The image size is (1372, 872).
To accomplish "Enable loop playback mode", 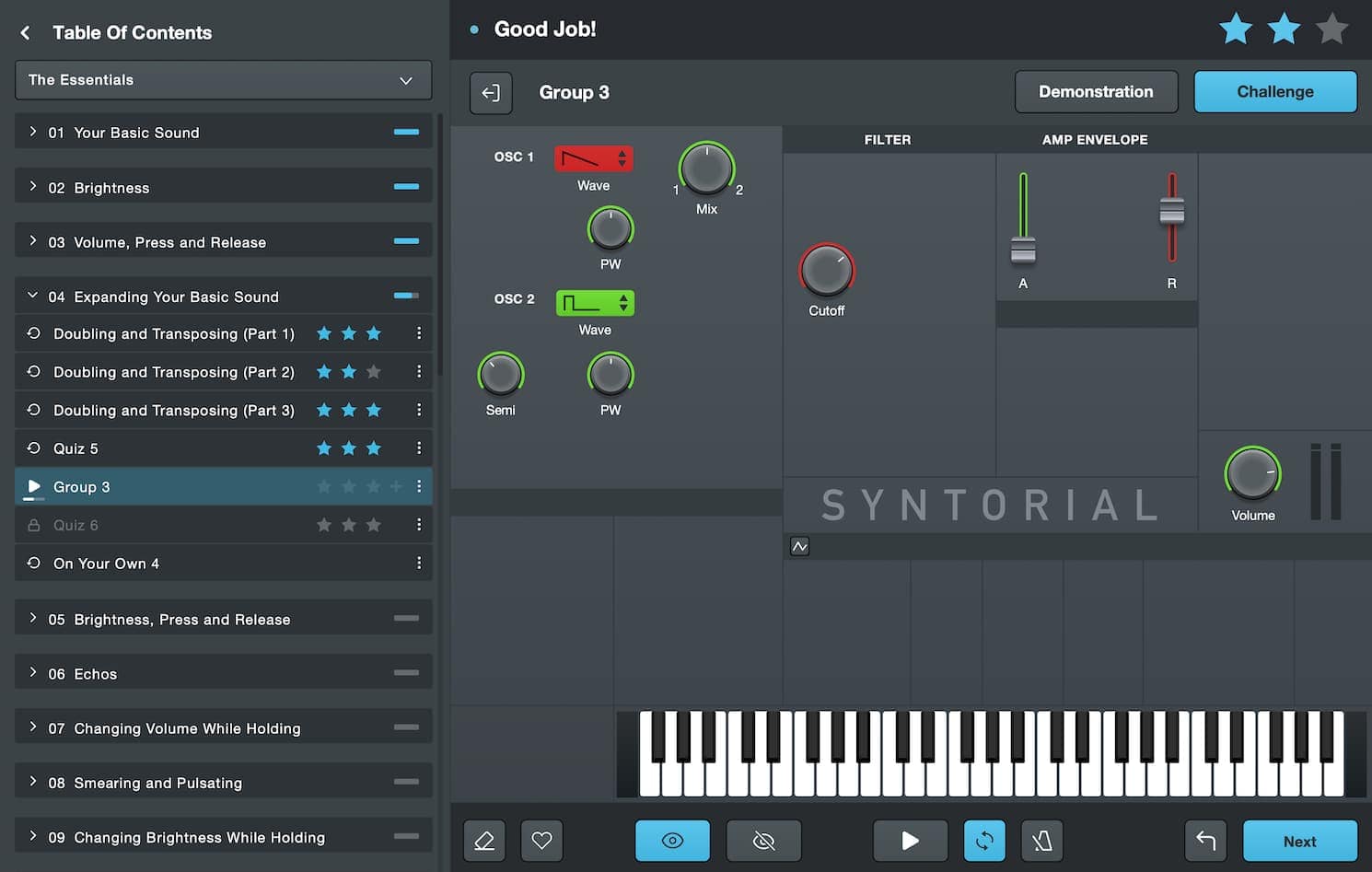I will click(x=983, y=841).
